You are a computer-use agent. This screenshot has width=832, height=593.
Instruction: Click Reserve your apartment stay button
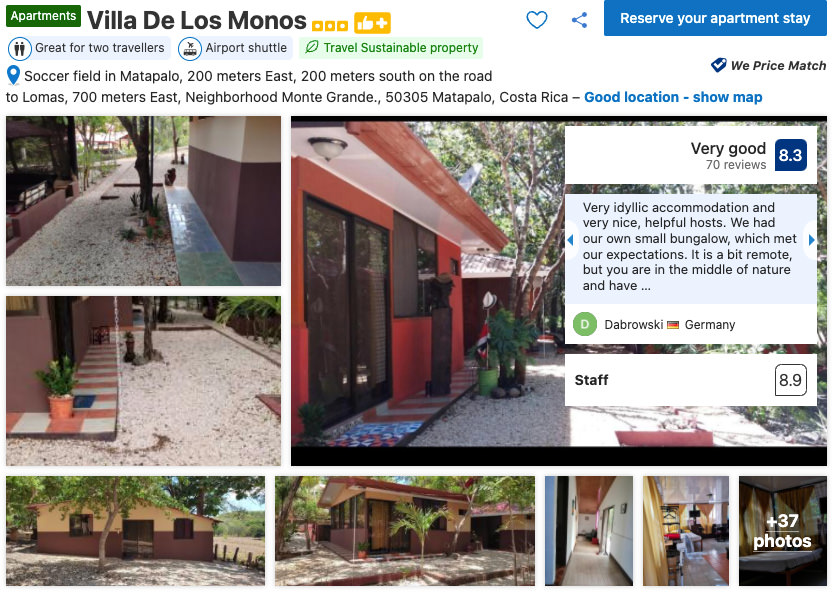pyautogui.click(x=715, y=18)
